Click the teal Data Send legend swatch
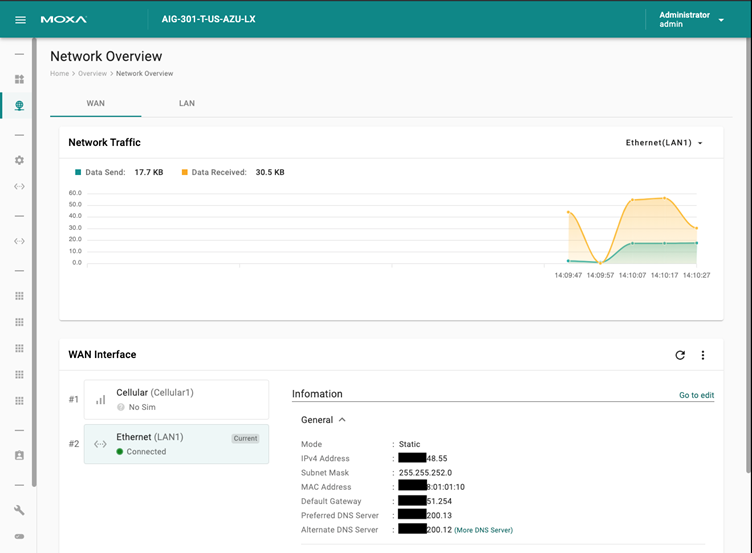 78,172
